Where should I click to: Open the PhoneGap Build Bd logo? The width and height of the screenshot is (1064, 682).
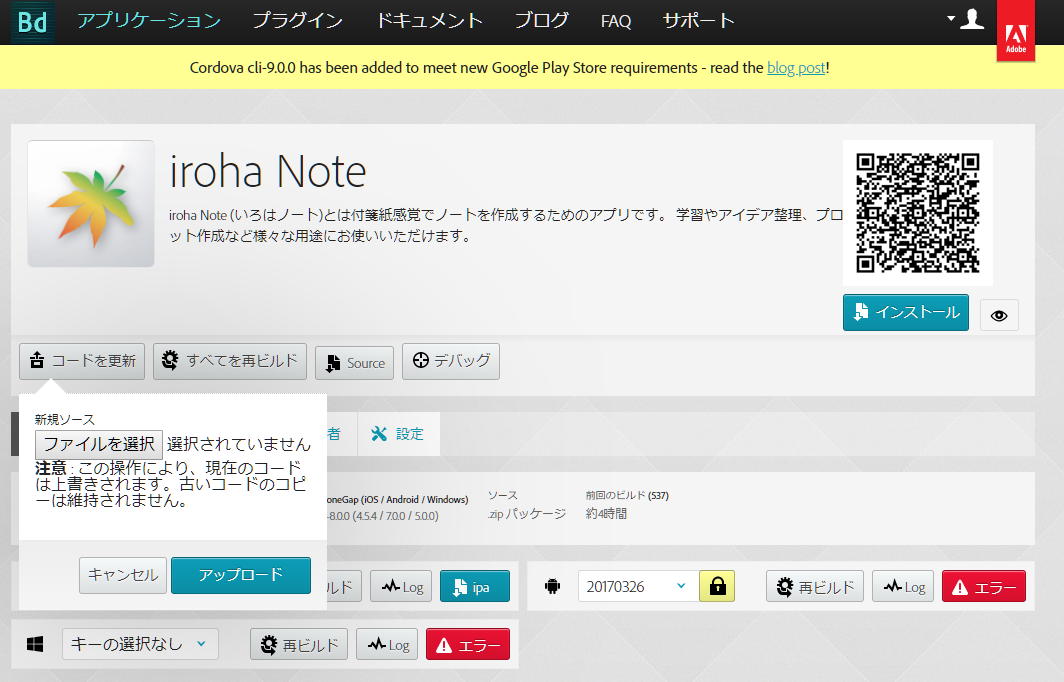click(31, 21)
